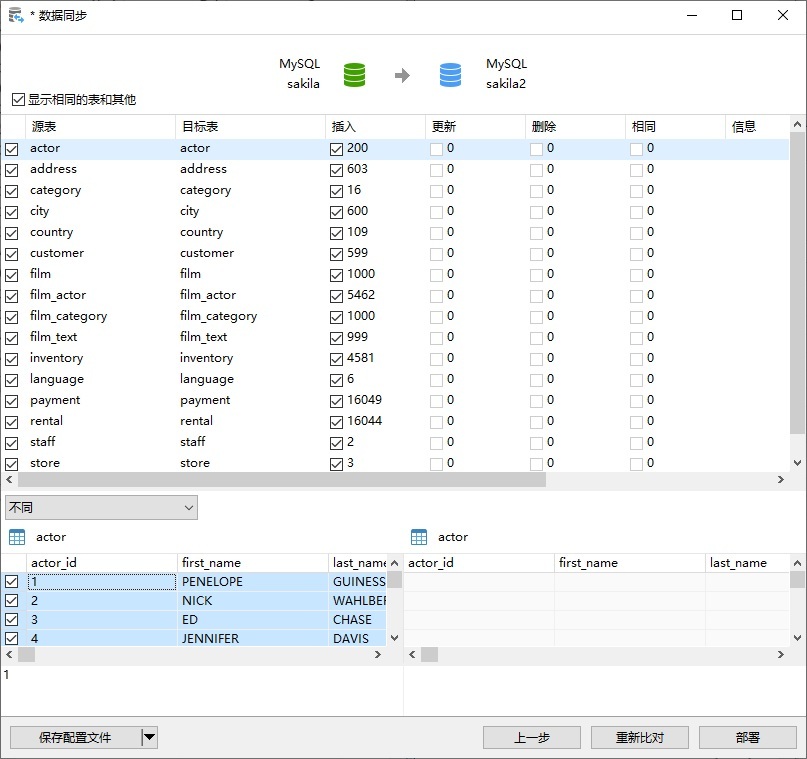Uncheck the insert checkbox for payment 16049
Viewport: 807px width, 759px height.
click(x=336, y=401)
